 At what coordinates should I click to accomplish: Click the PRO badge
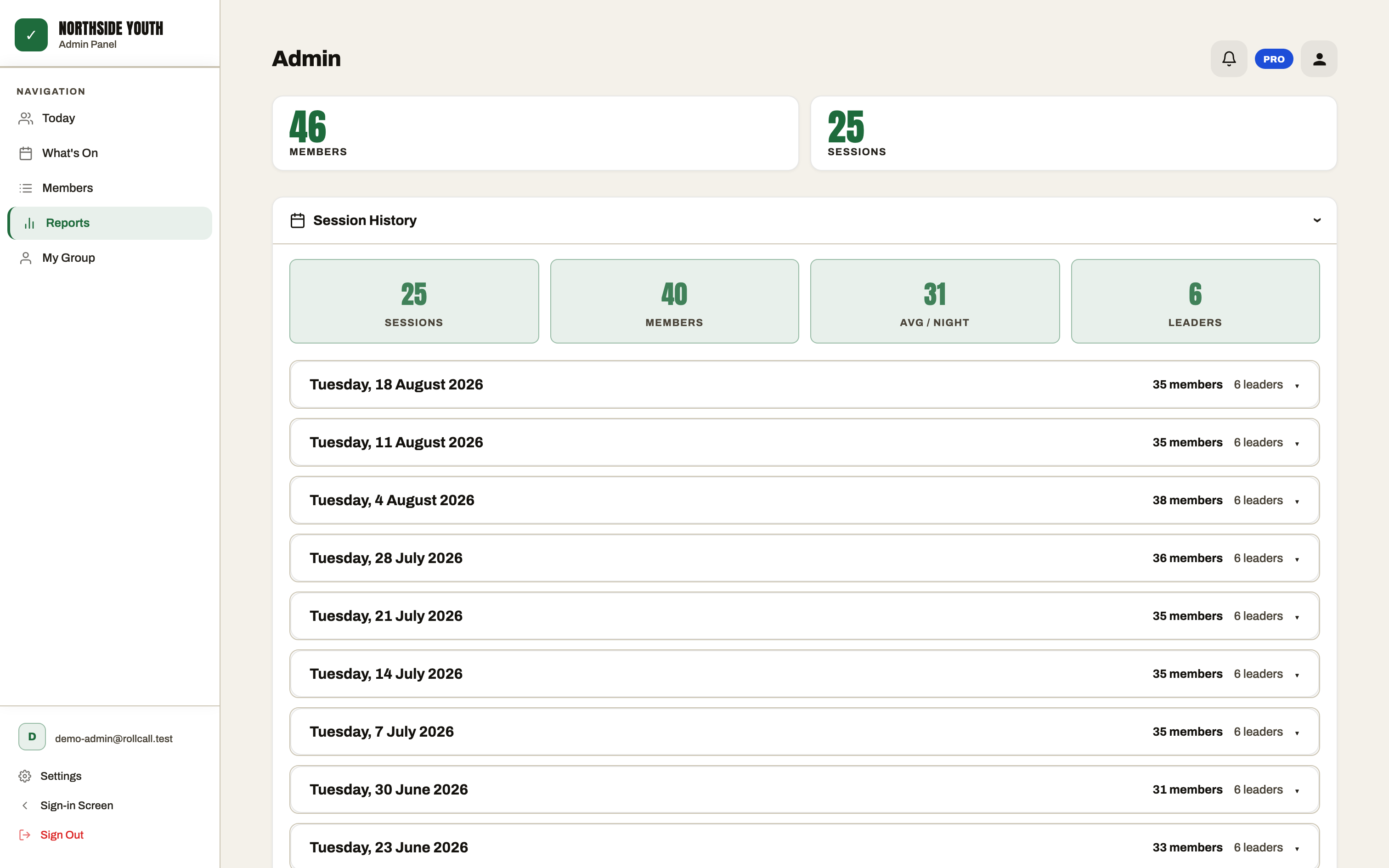[1274, 59]
